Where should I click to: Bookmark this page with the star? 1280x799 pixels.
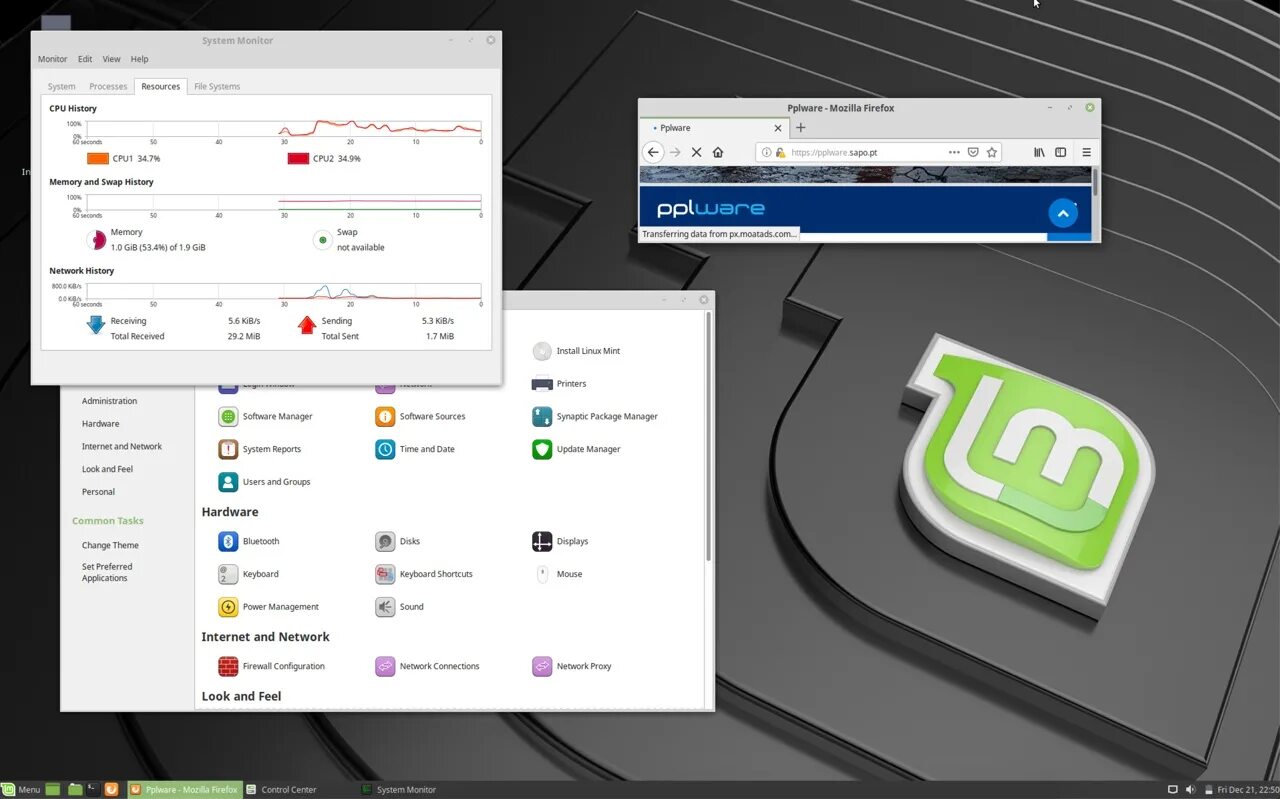point(992,152)
